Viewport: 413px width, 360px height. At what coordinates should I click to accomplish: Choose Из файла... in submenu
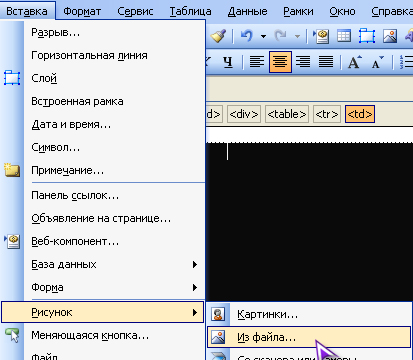(x=309, y=337)
